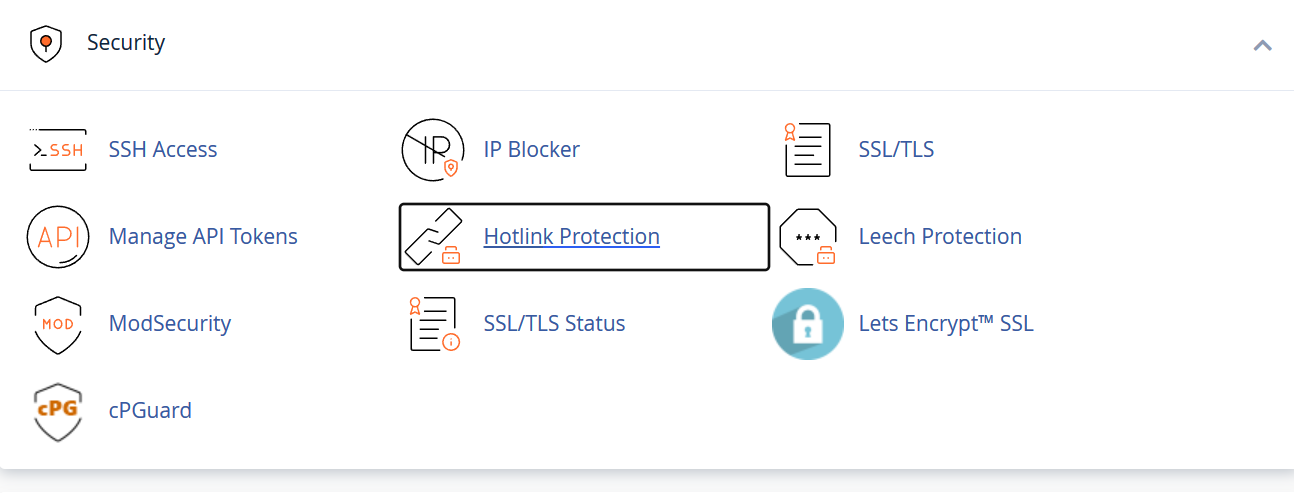Collapse the Security section chevron
Screen dimensions: 1294x493
1262,45
